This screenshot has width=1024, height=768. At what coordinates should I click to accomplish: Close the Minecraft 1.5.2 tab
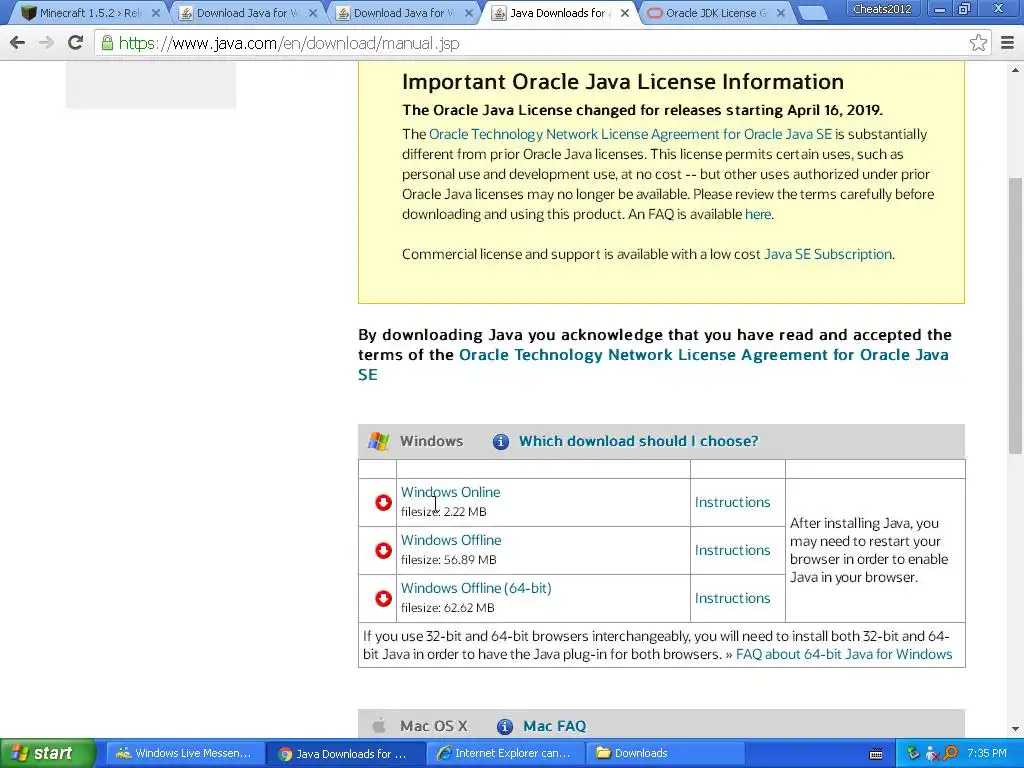tap(155, 13)
